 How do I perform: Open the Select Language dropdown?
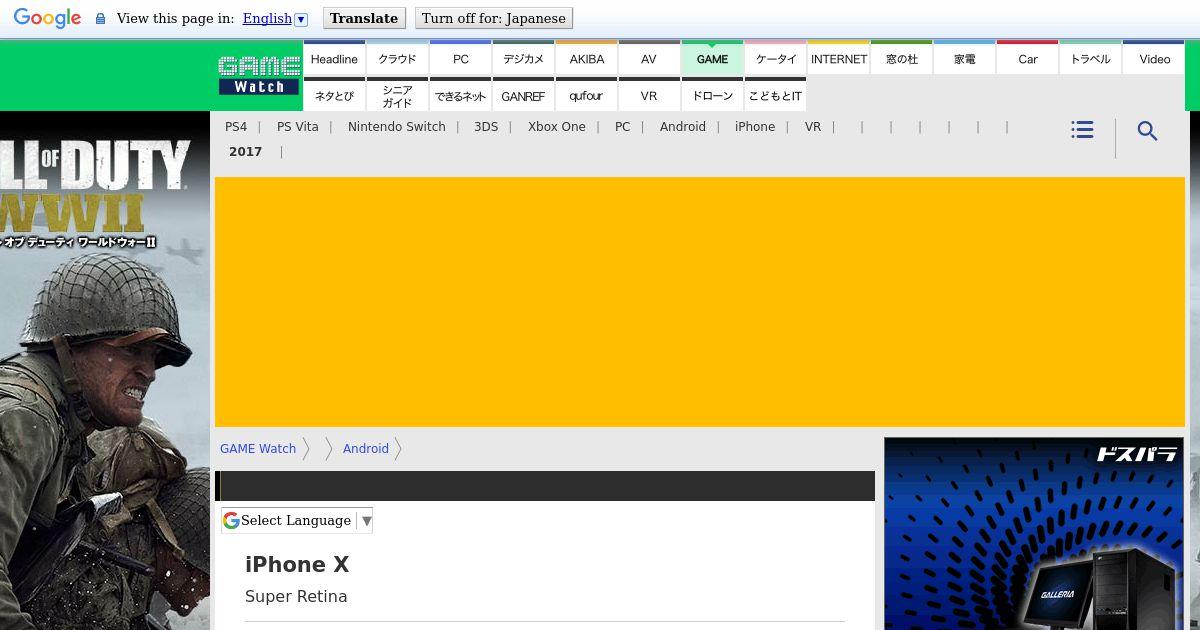tap(297, 520)
